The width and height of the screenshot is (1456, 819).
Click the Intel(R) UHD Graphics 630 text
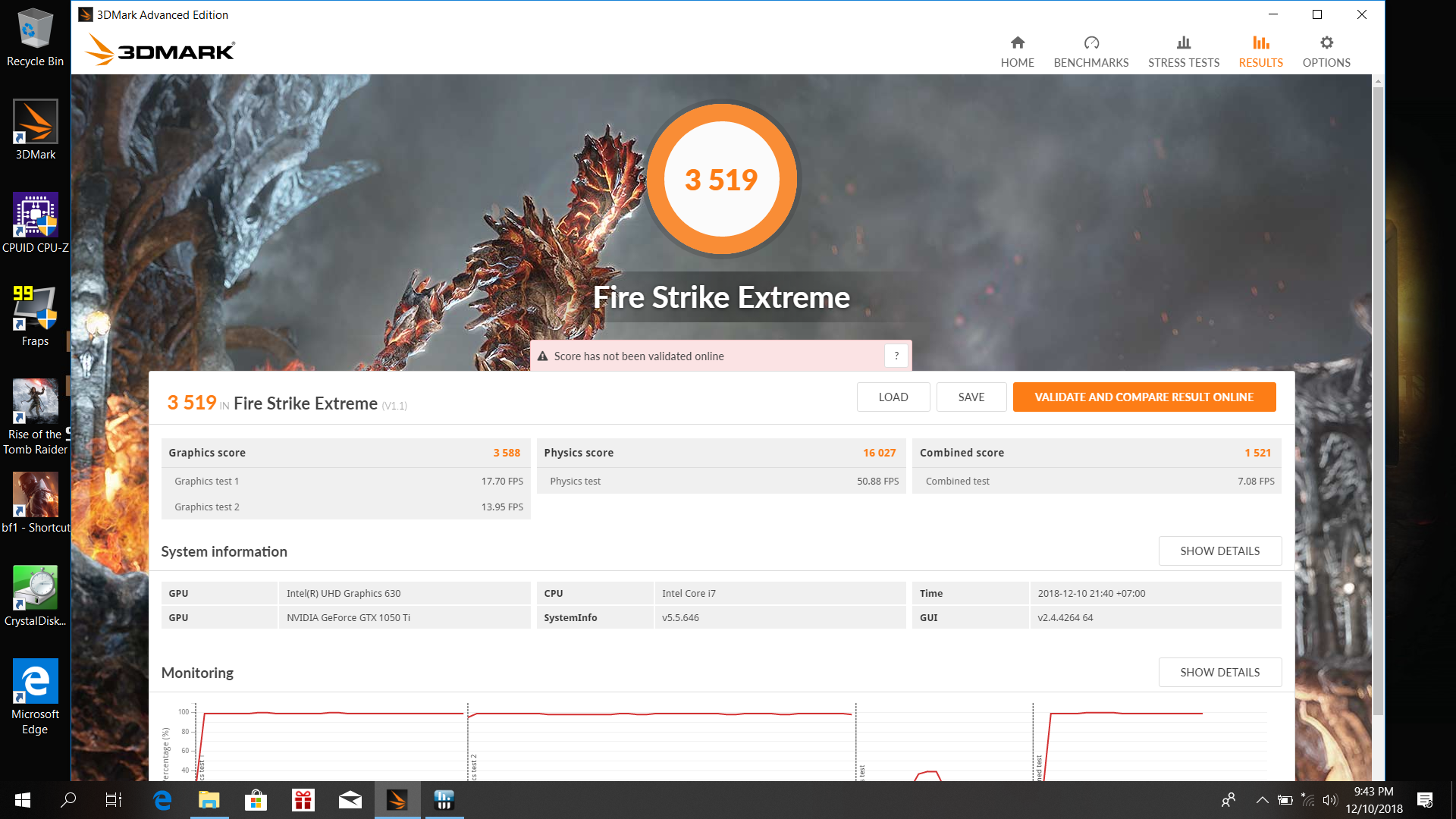tap(344, 593)
